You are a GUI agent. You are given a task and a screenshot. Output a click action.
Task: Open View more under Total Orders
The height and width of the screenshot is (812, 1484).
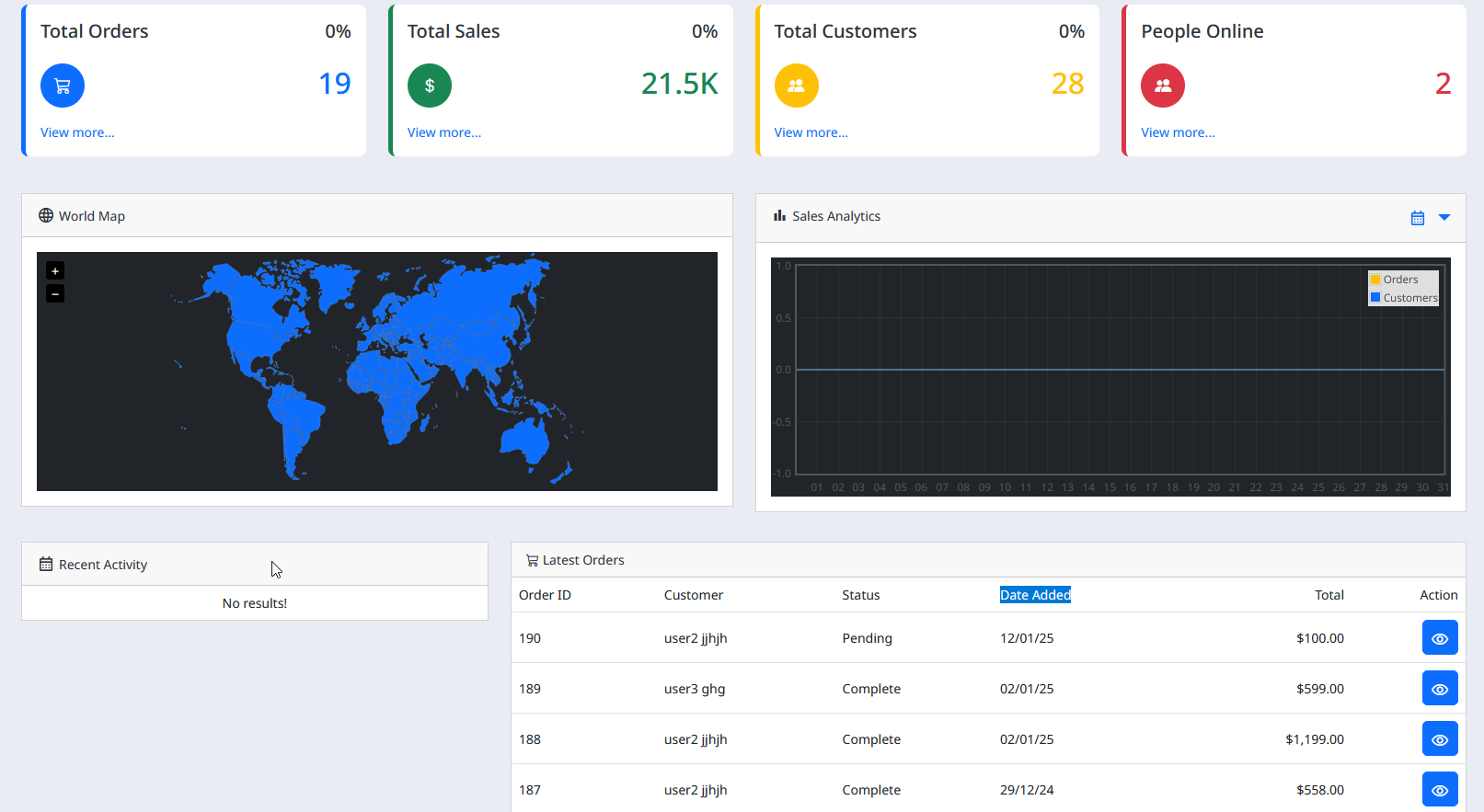point(77,132)
